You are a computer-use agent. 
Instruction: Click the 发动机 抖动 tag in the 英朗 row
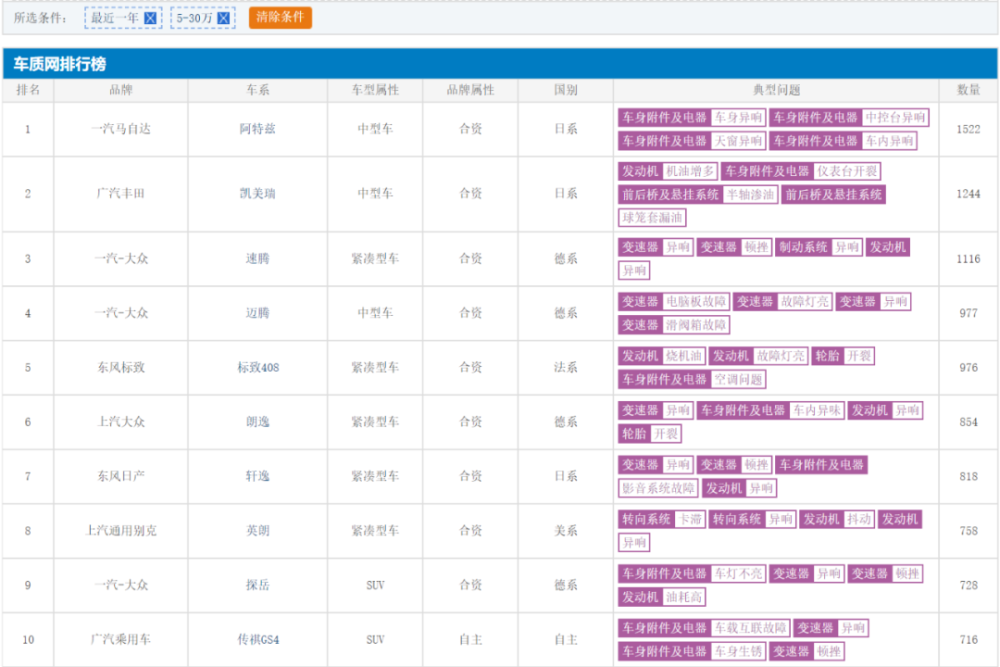837,520
